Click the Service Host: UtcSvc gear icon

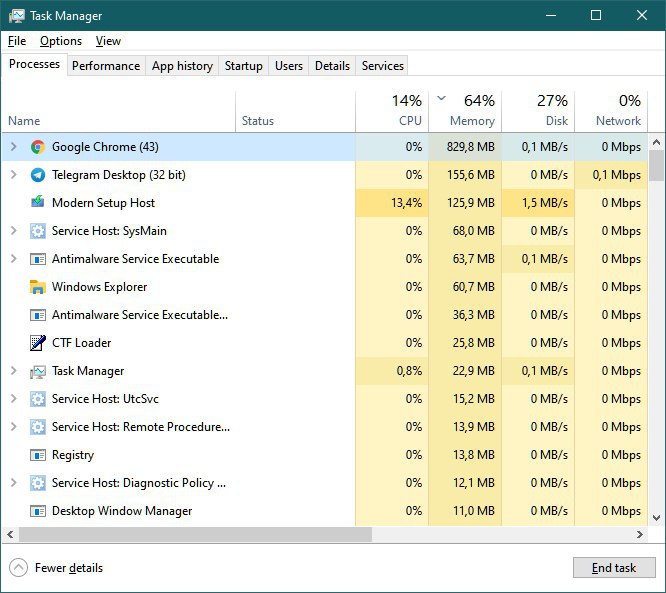point(38,399)
